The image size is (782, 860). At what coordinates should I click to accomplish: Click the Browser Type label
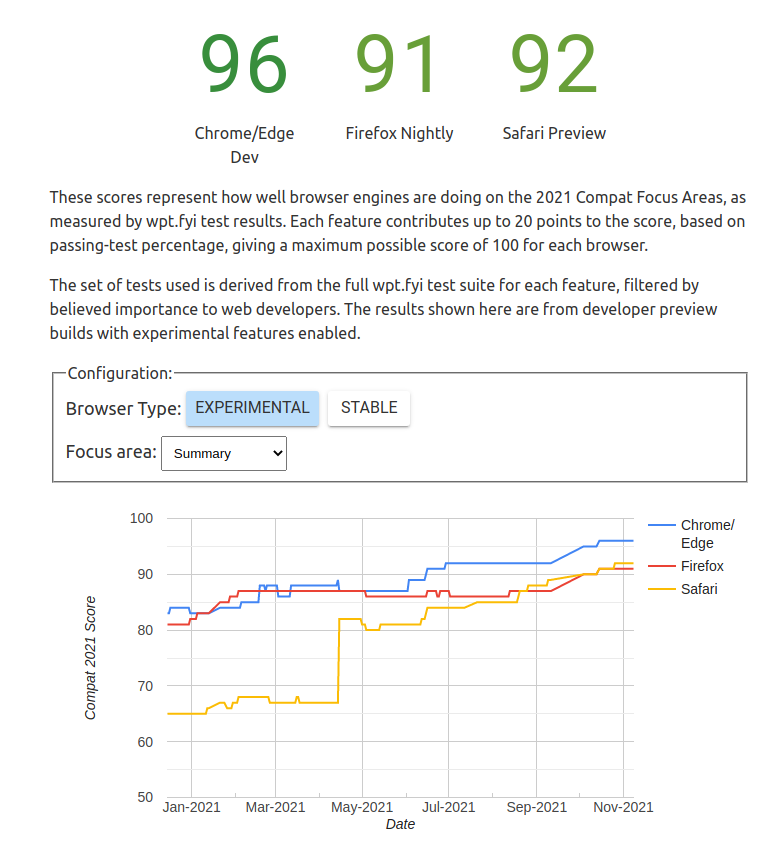(123, 409)
